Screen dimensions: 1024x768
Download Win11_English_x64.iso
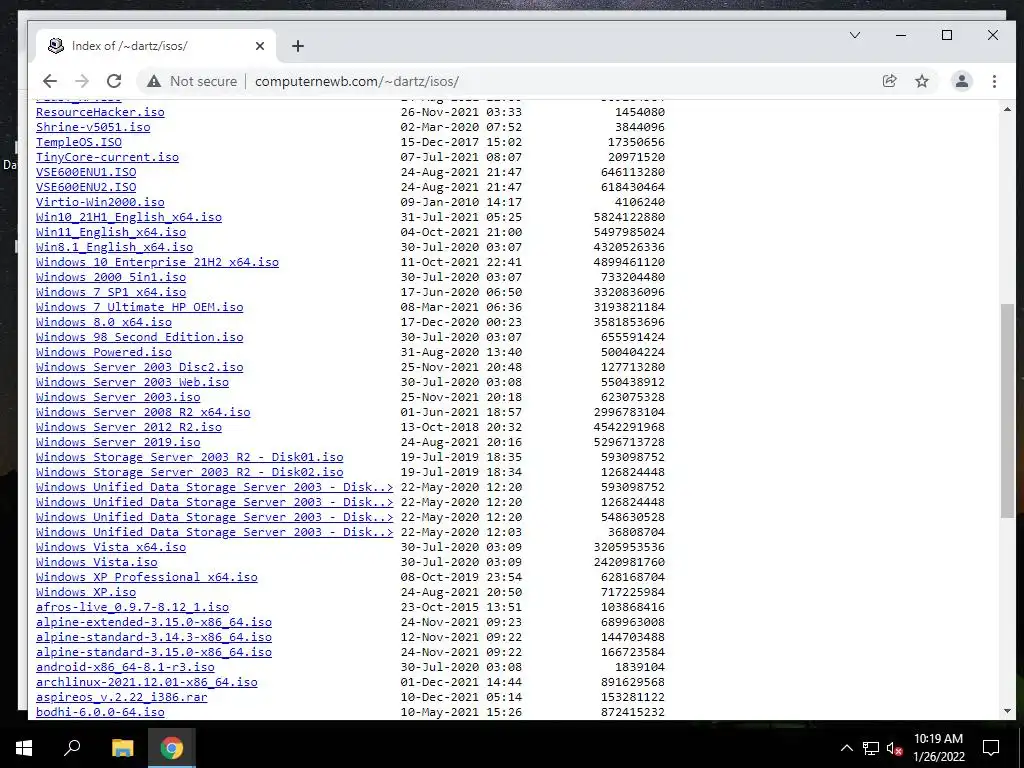pos(110,232)
